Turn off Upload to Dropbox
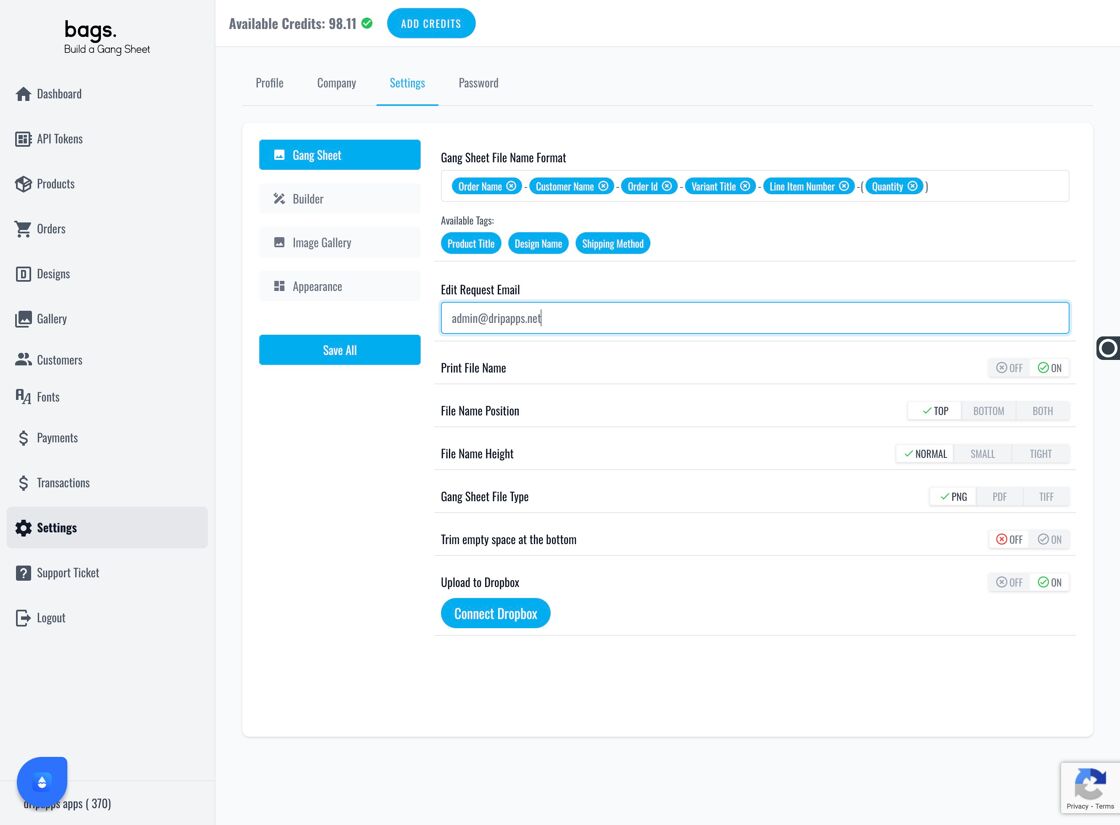1120x825 pixels. (1009, 582)
